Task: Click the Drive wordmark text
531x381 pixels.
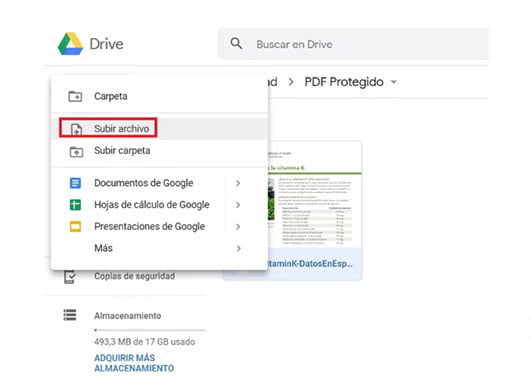Action: (106, 44)
